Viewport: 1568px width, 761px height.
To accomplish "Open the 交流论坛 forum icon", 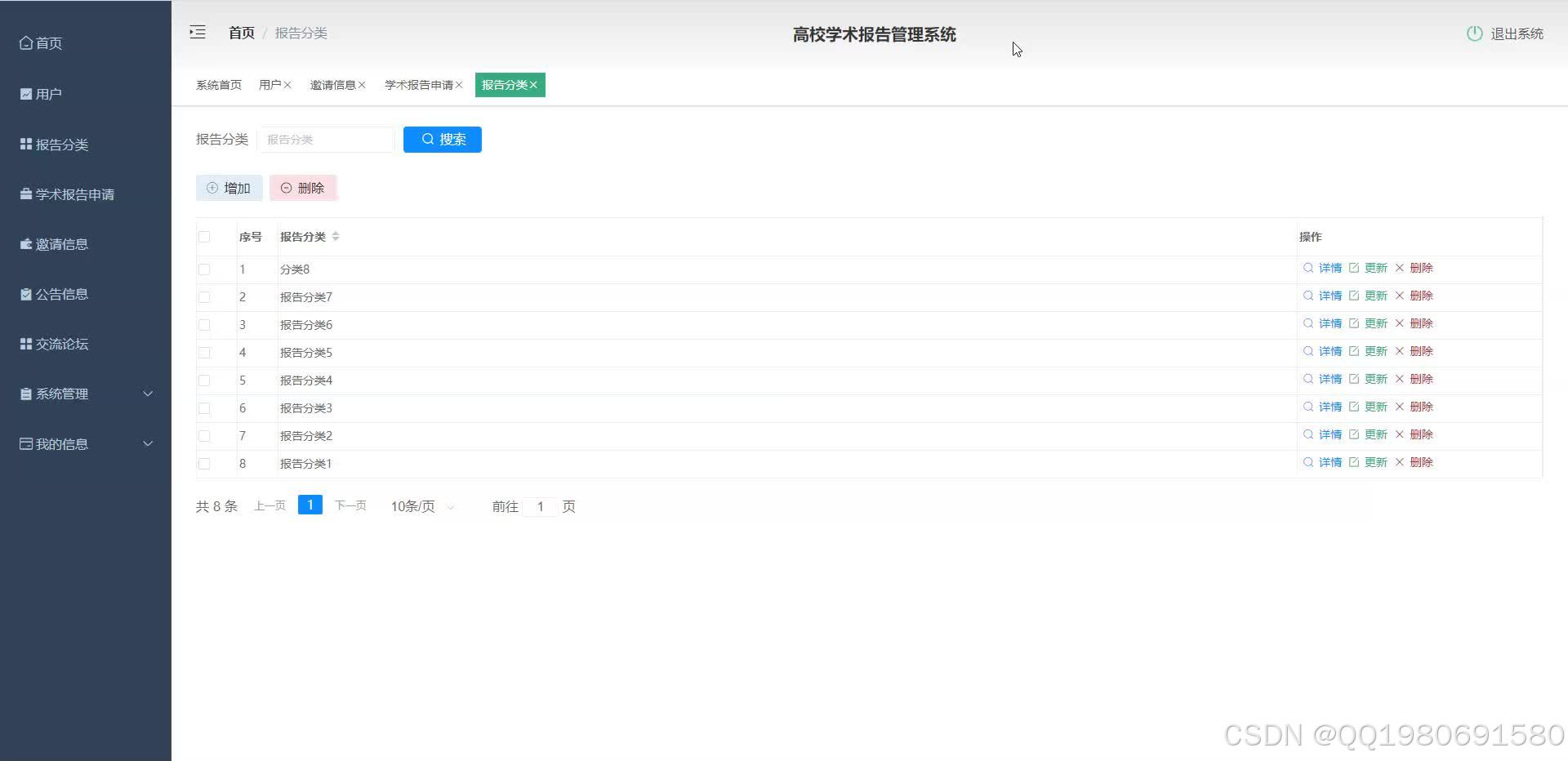I will tap(24, 343).
